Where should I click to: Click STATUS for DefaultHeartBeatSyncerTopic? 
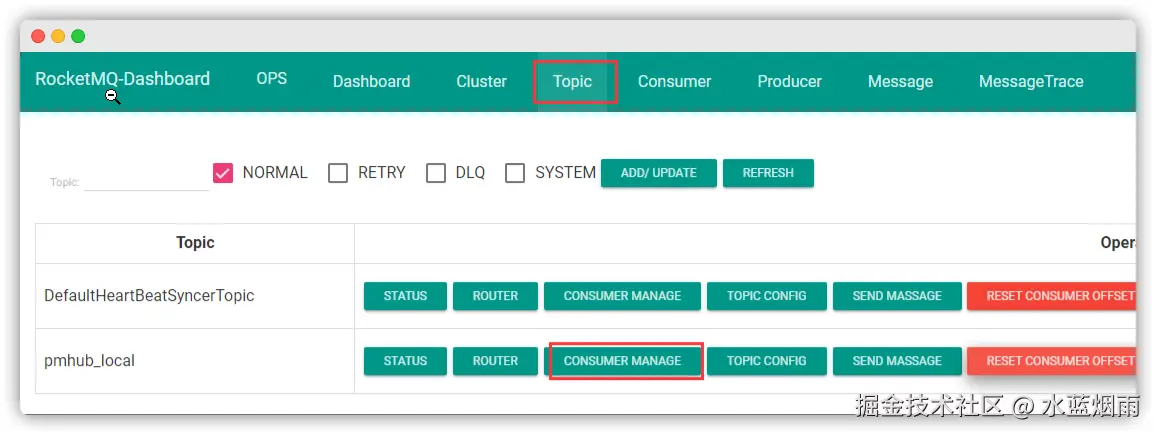[x=405, y=296]
